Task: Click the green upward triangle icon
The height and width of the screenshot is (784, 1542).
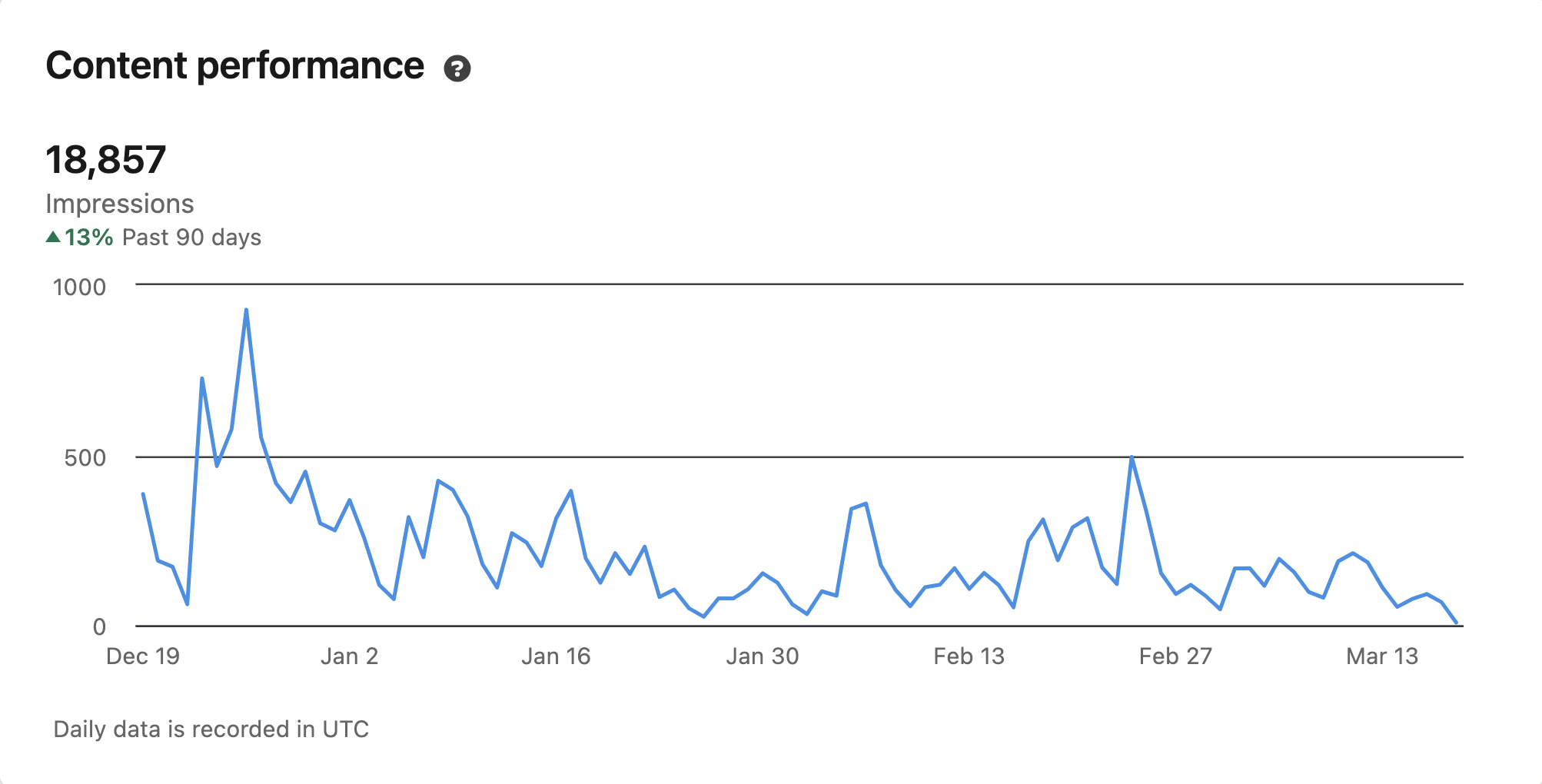Action: pos(53,237)
